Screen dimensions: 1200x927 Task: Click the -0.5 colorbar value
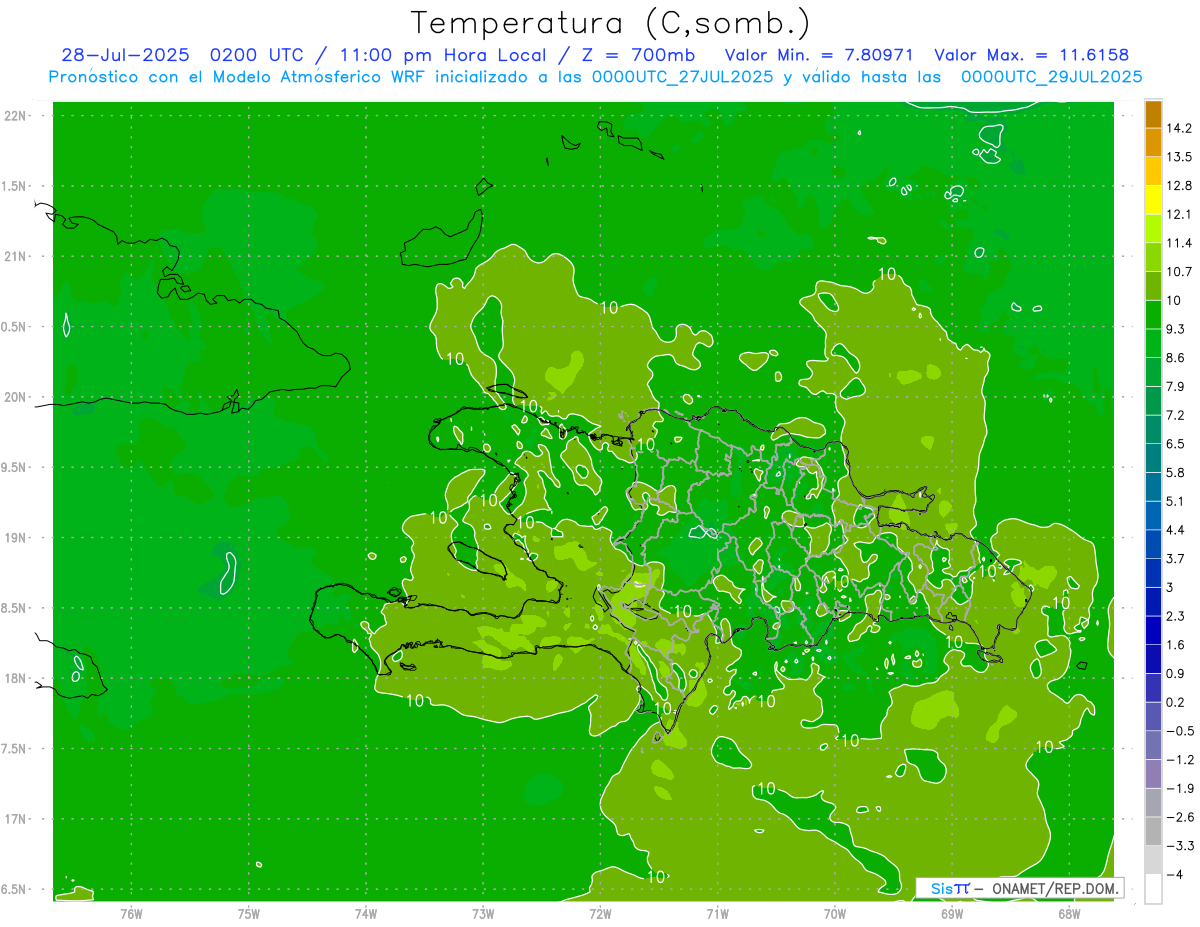[x=1179, y=731]
